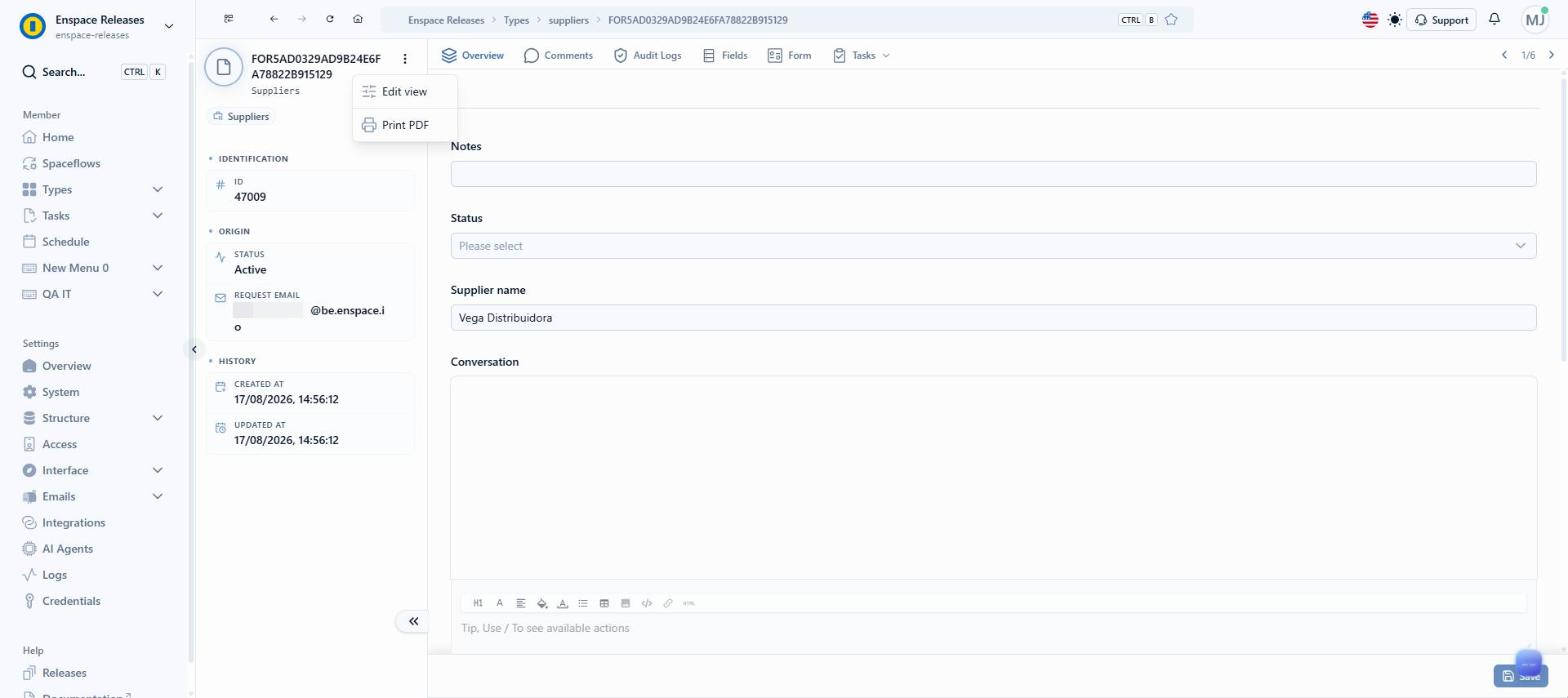The width and height of the screenshot is (1568, 698).
Task: Select Edit view from the popup menu
Action: click(404, 91)
